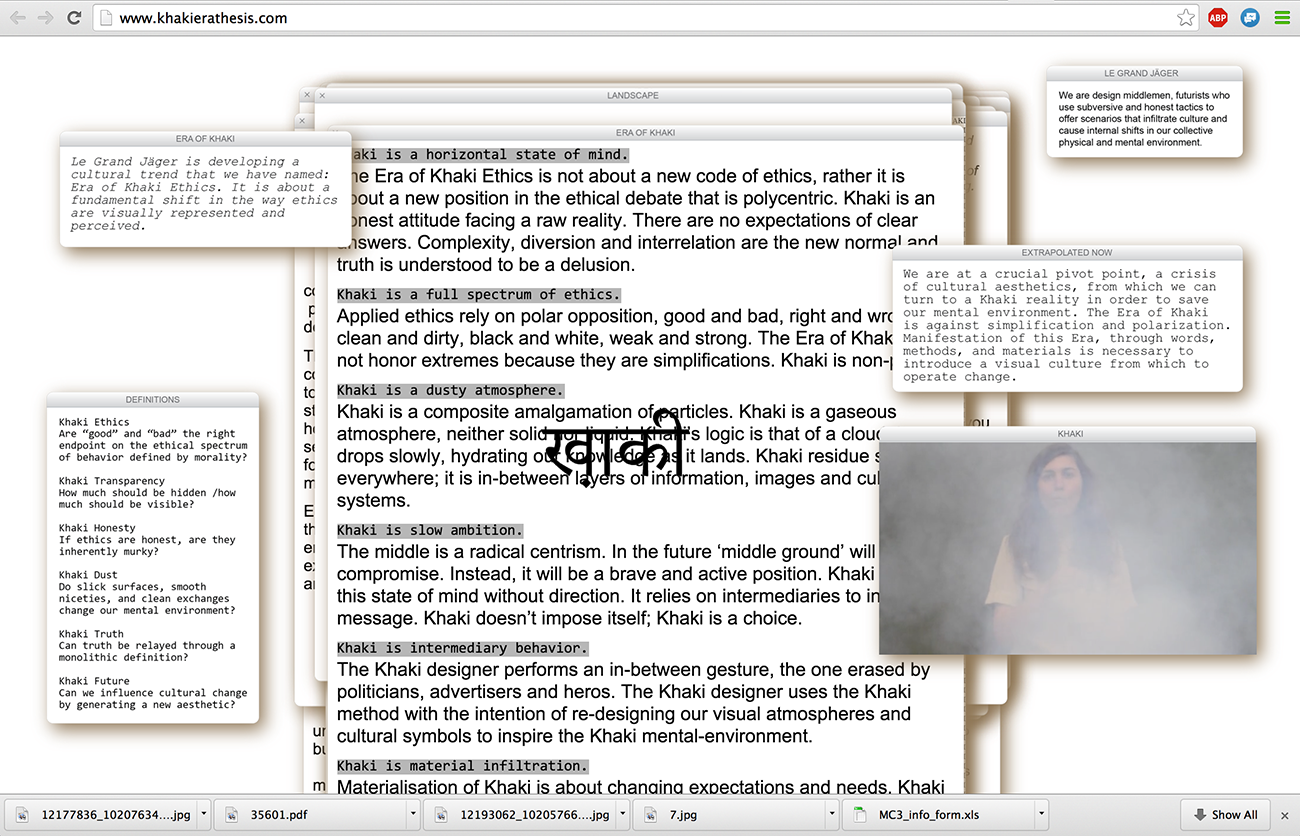
Task: Click the 12193062_10205766 jpg file icon
Action: [x=442, y=815]
